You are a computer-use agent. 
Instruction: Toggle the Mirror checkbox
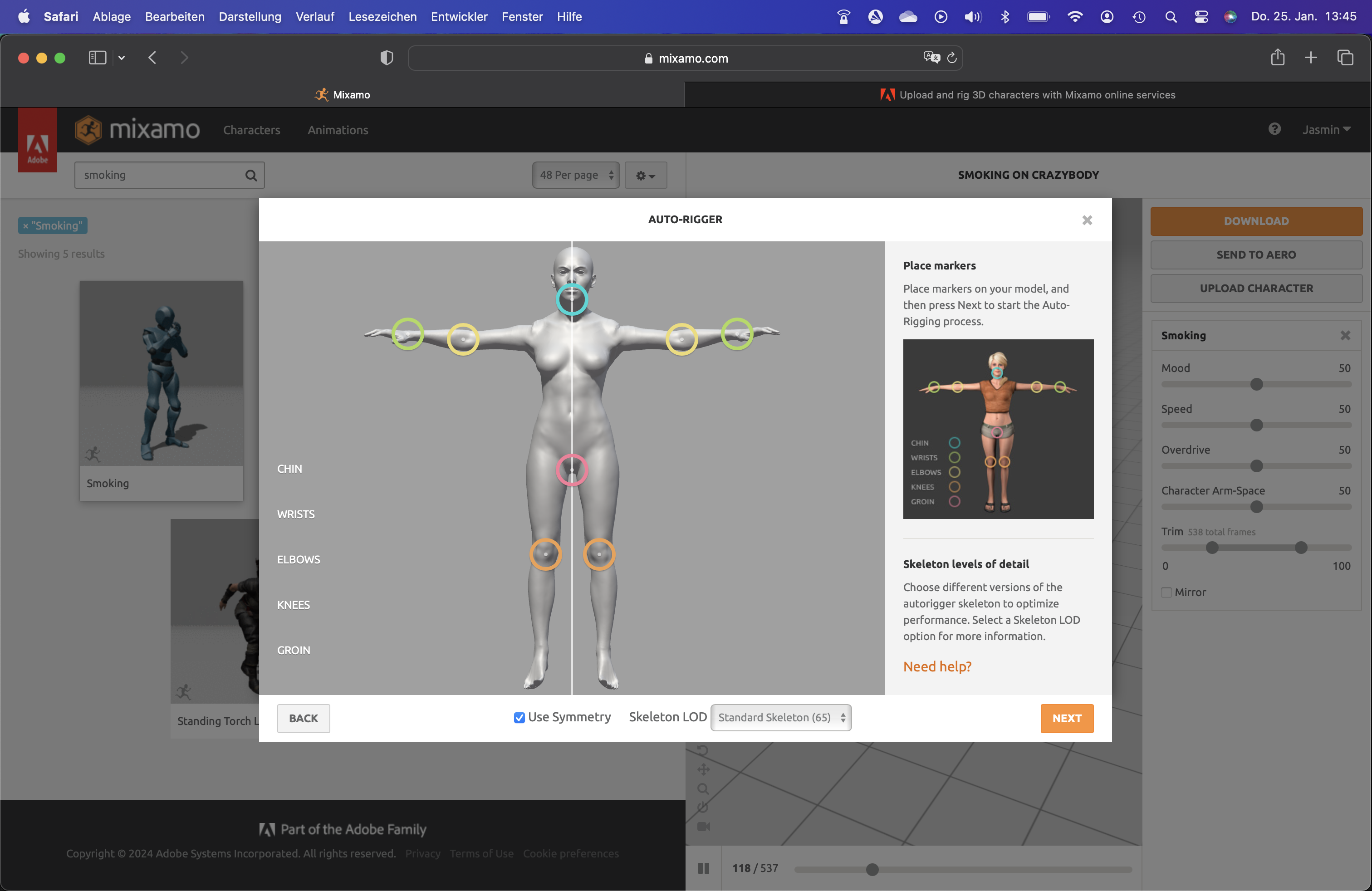pos(1166,592)
